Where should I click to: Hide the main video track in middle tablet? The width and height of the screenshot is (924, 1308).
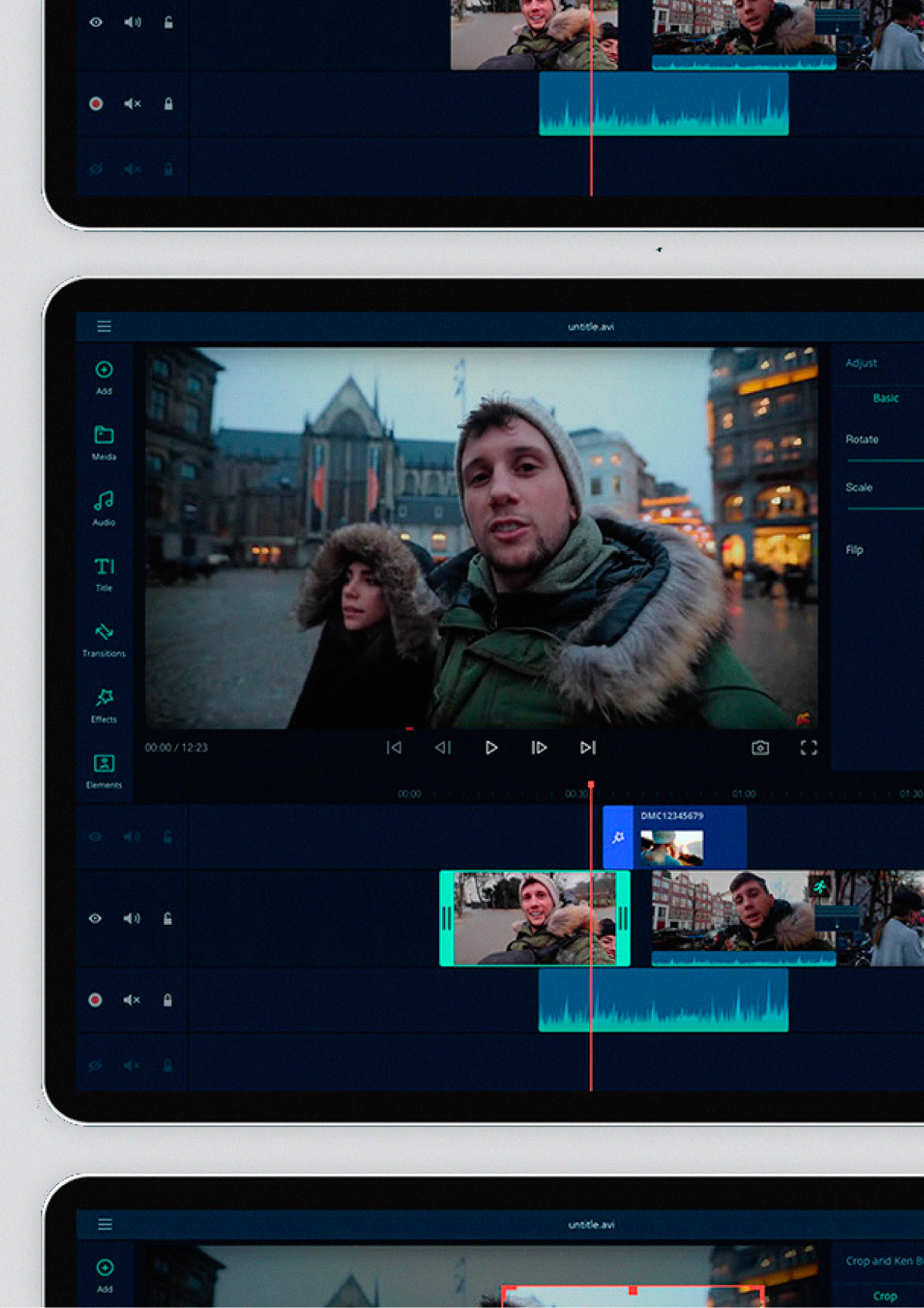(x=95, y=918)
